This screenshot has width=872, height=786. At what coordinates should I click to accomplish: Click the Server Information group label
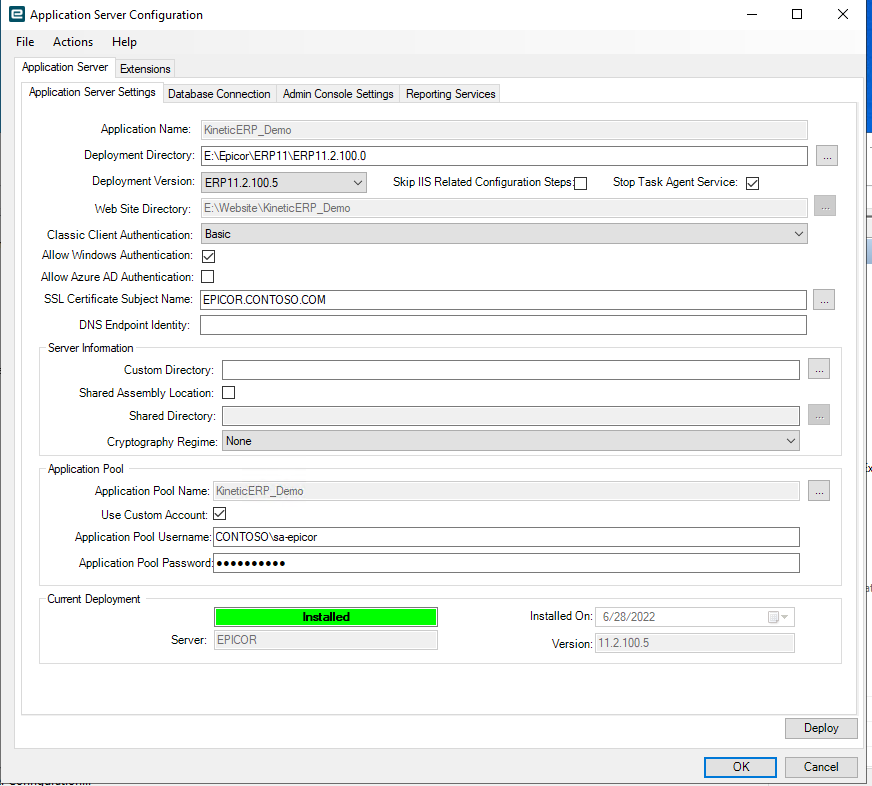[91, 348]
